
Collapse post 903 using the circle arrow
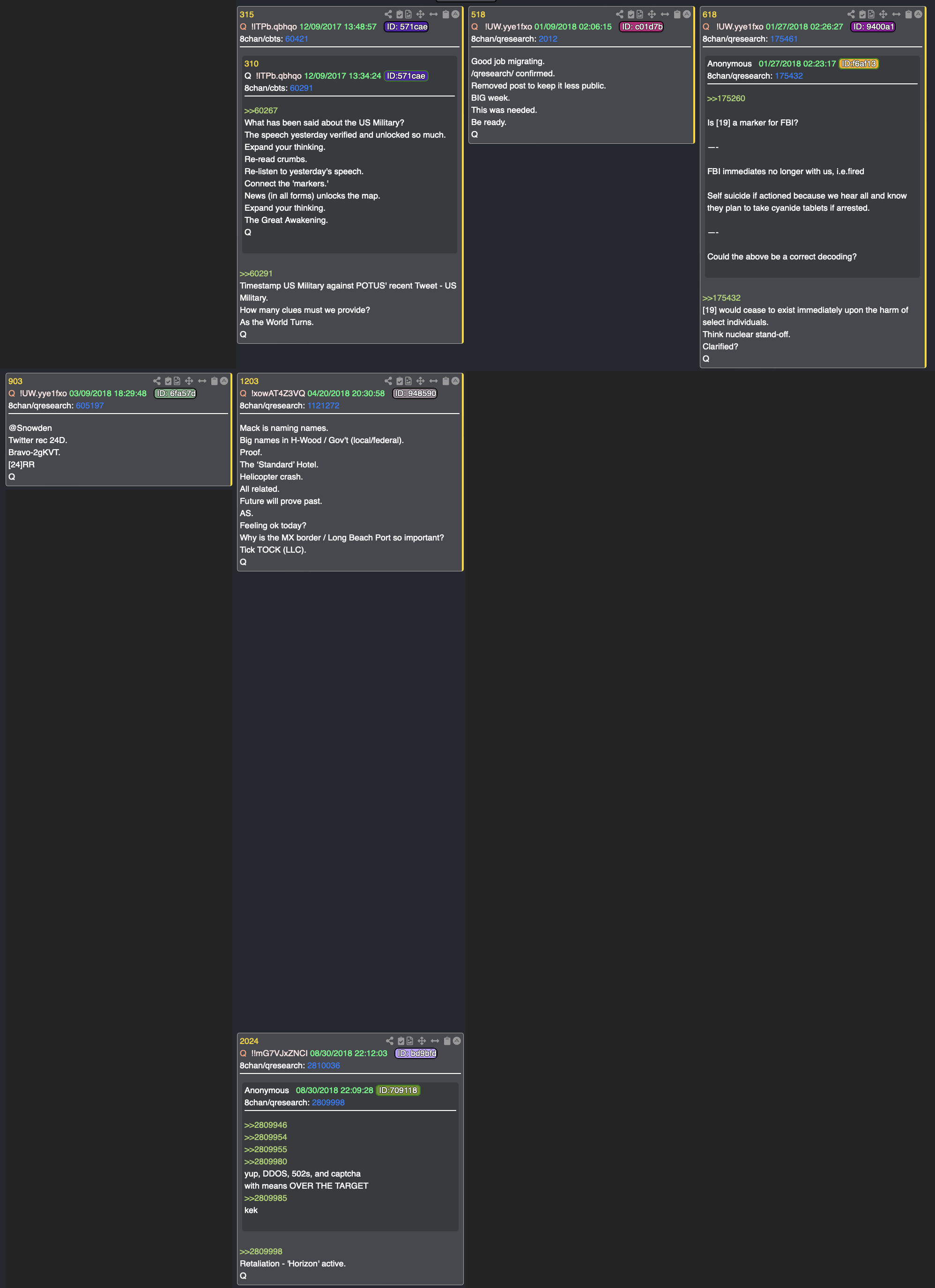point(224,381)
